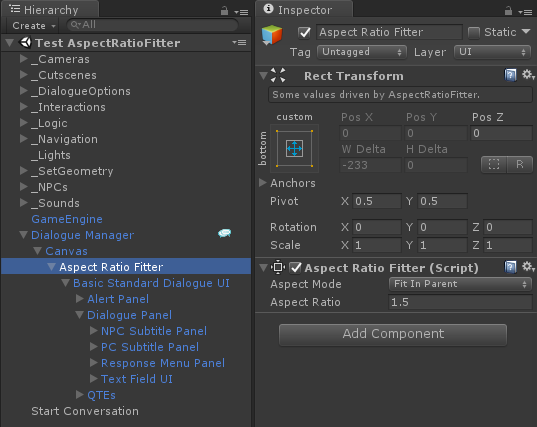Disable the Aspect Ratio Fitter script checkbox
The width and height of the screenshot is (537, 427).
(295, 268)
